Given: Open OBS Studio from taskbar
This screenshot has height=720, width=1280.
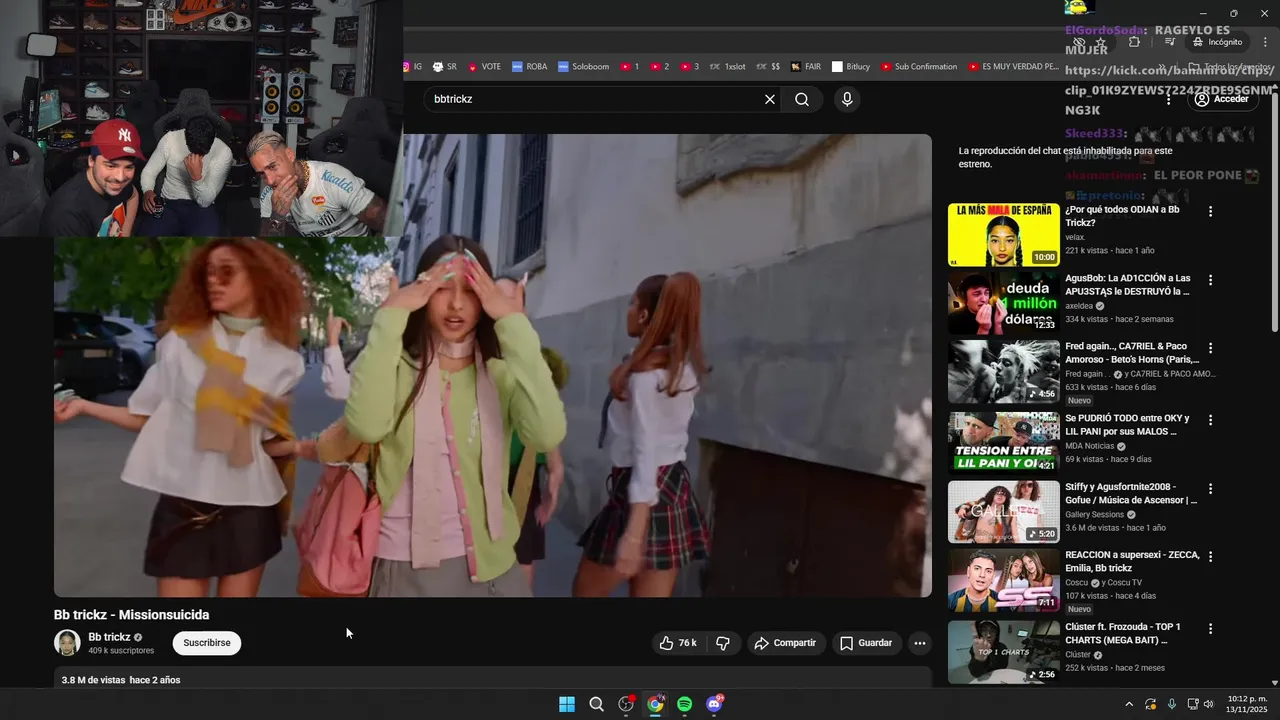Looking at the screenshot, I should (x=626, y=704).
